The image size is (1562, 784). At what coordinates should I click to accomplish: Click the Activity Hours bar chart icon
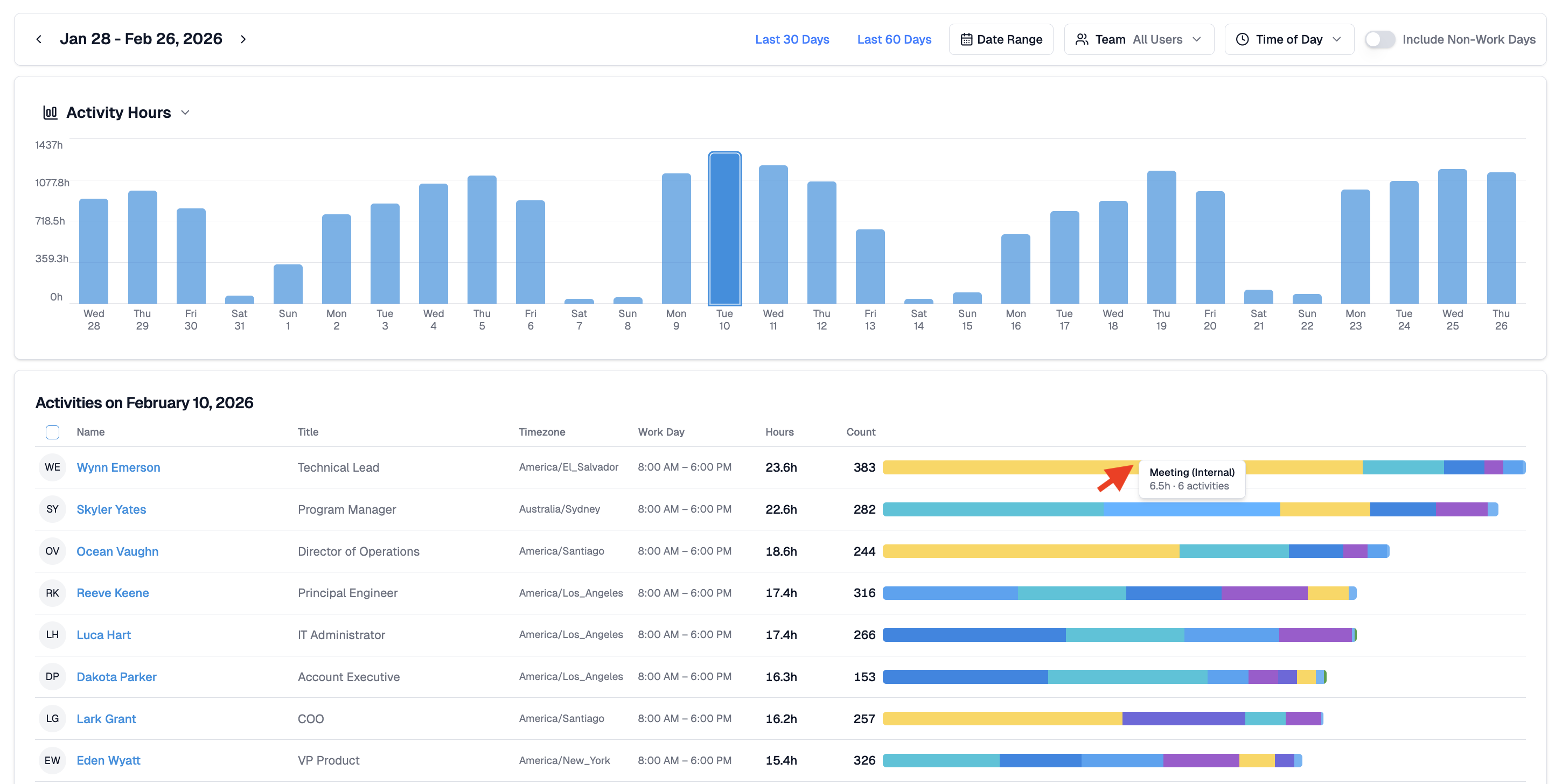click(x=50, y=113)
